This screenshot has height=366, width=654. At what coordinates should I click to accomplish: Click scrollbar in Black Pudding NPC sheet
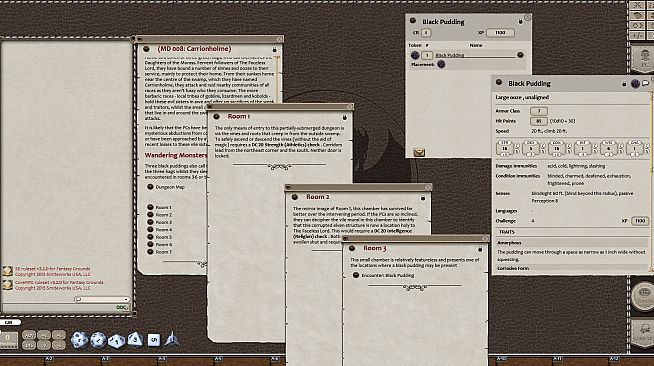click(651, 181)
